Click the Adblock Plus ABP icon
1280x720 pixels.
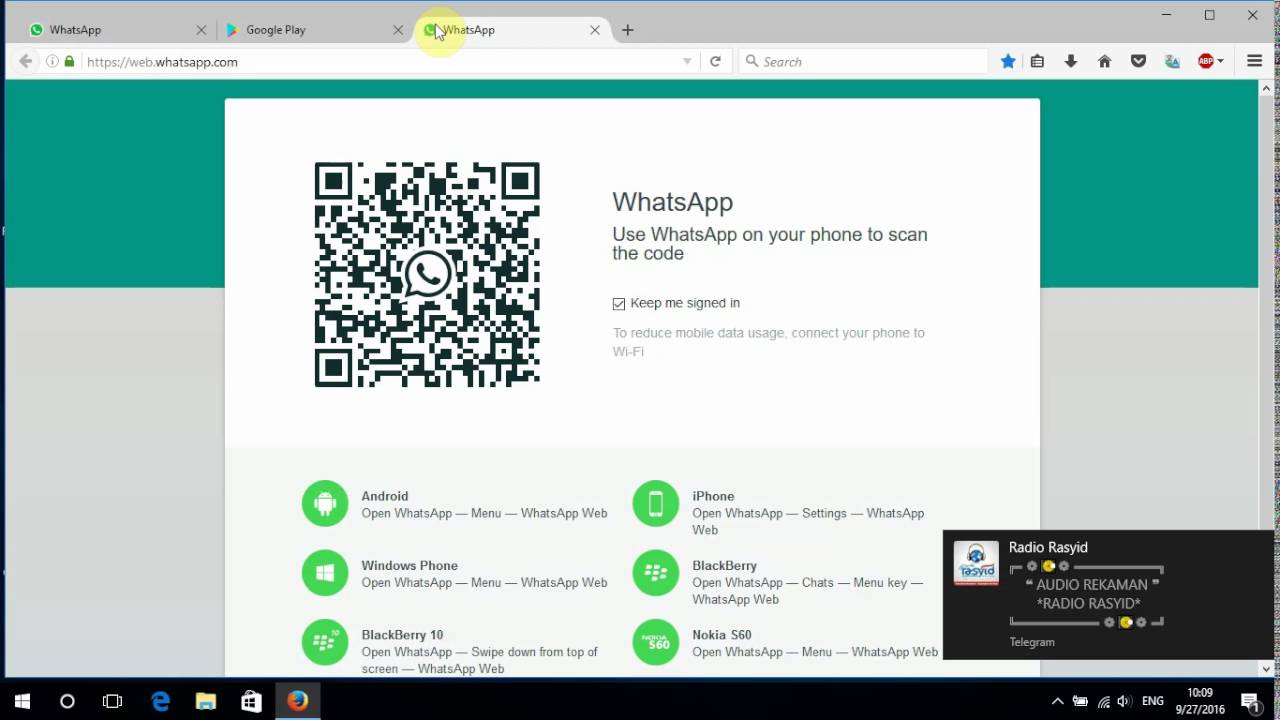click(x=1206, y=62)
